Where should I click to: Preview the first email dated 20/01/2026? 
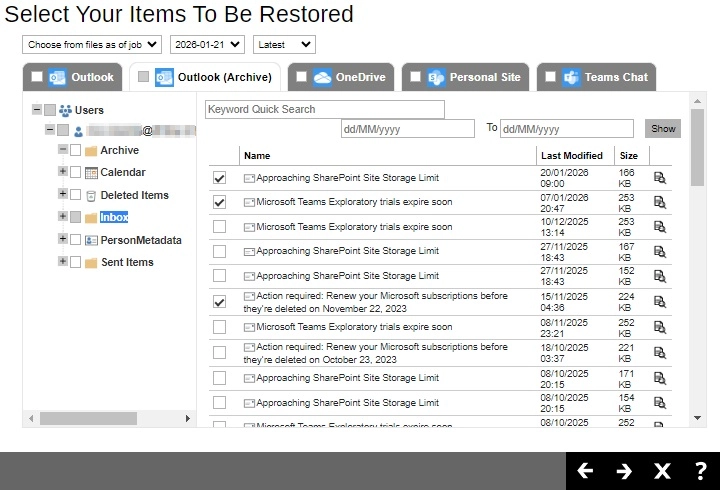[x=660, y=177]
